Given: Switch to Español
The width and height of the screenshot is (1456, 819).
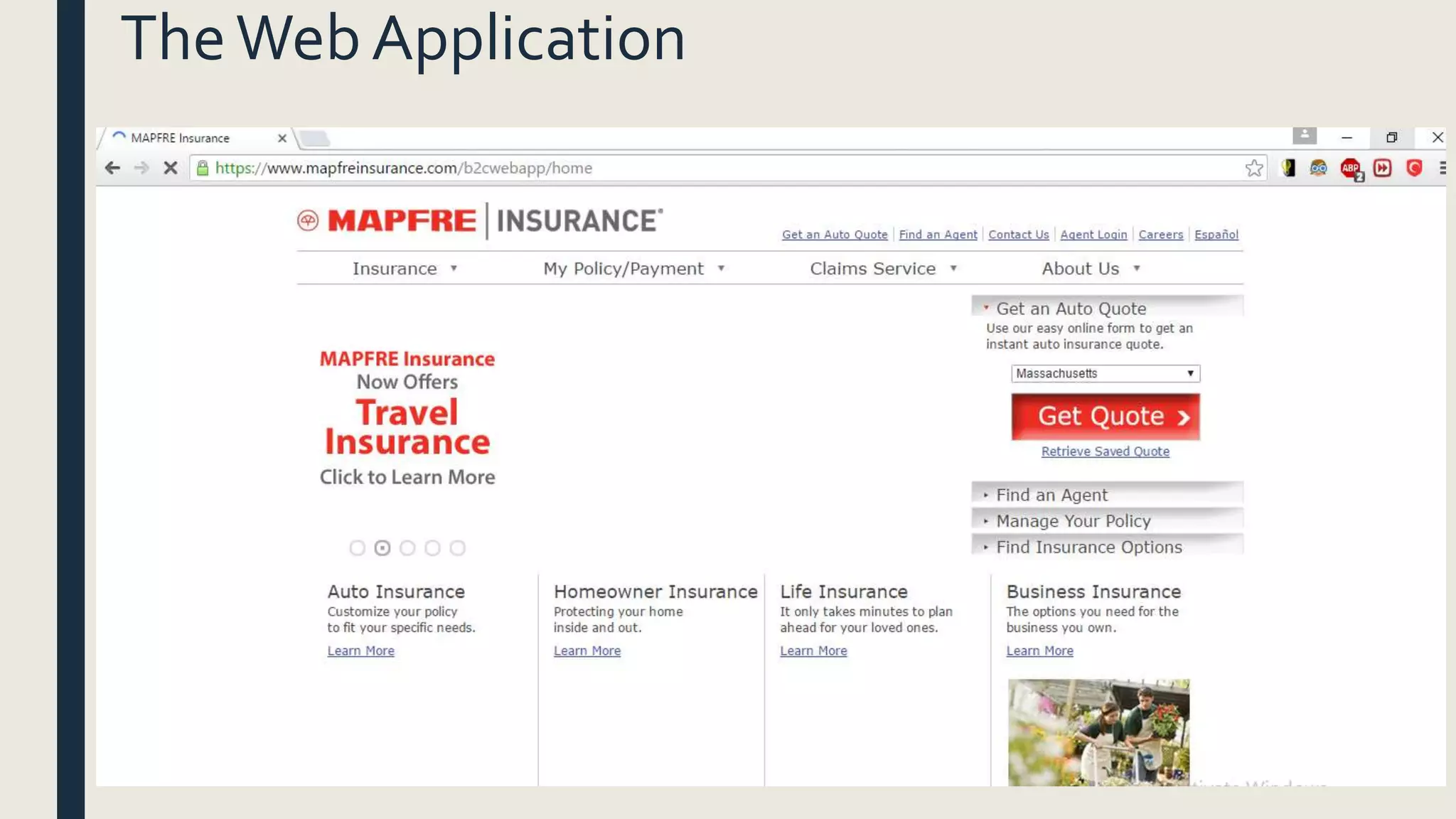Looking at the screenshot, I should tap(1216, 235).
